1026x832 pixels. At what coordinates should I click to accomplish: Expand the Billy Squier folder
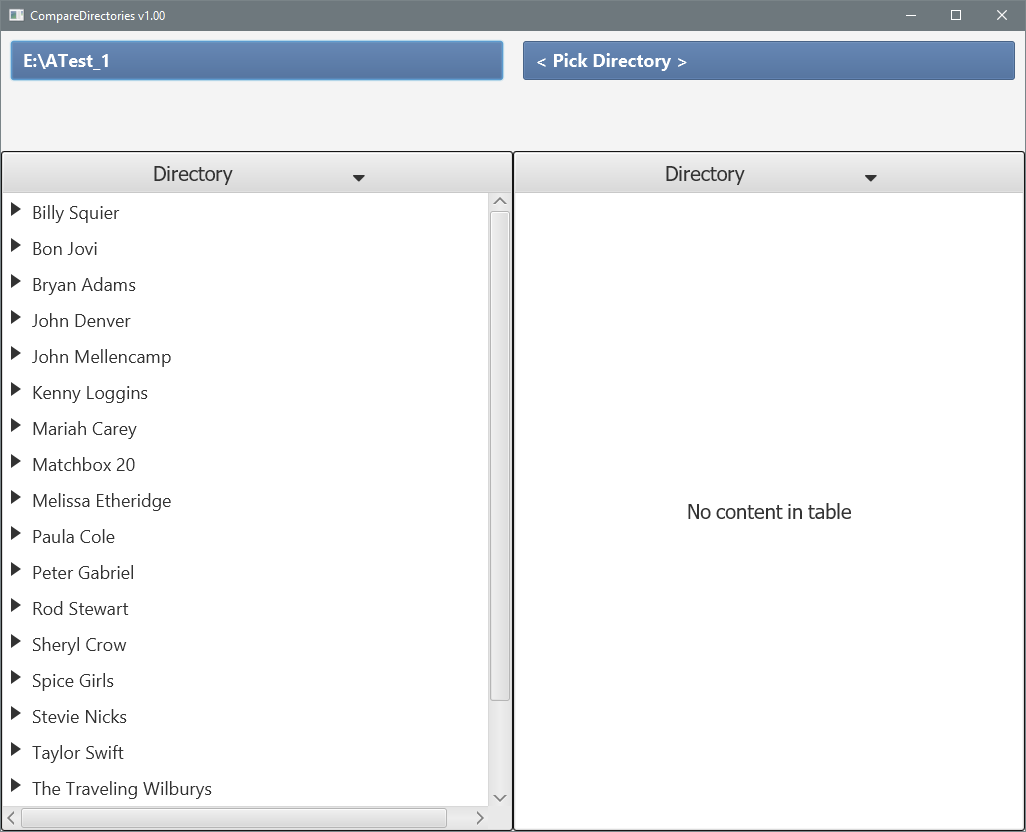[x=16, y=210]
